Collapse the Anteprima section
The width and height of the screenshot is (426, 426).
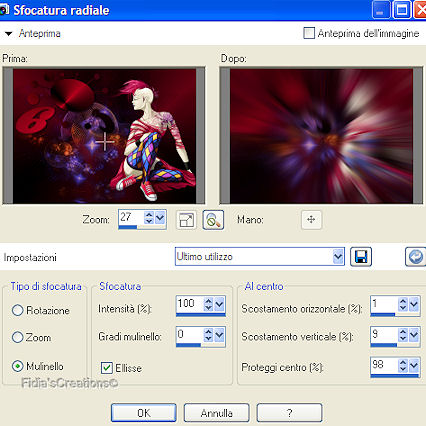[8, 34]
